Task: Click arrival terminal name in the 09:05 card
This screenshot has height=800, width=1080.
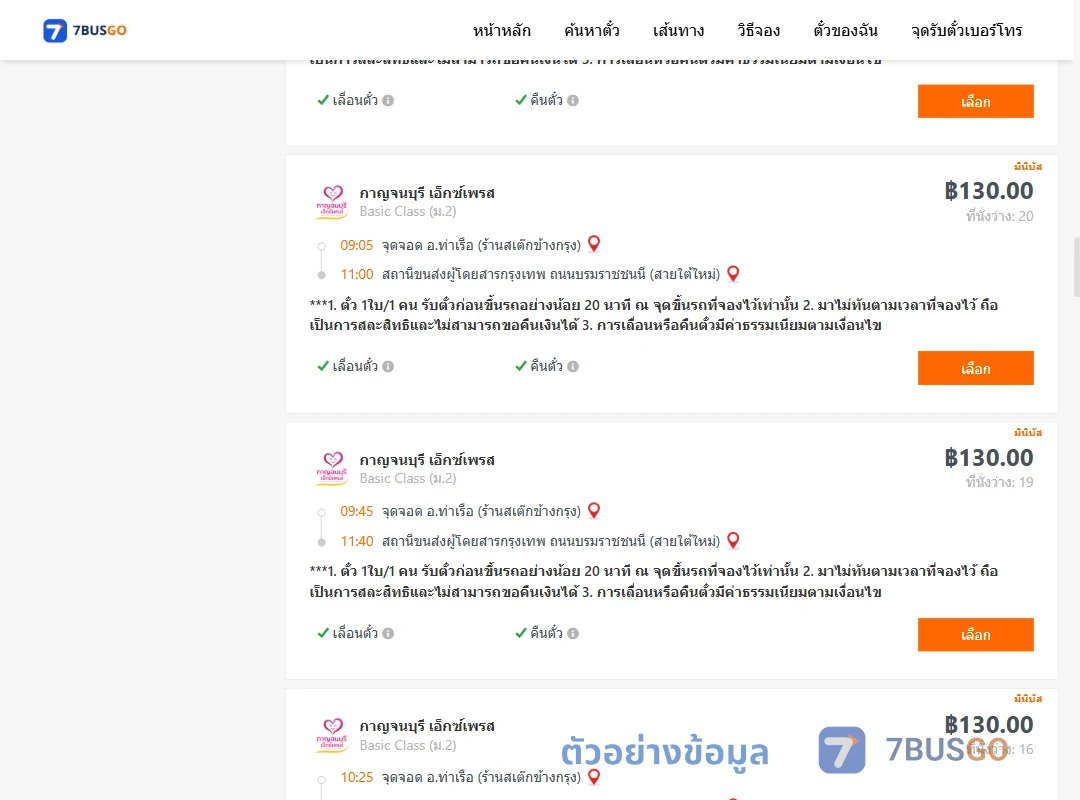Action: (551, 274)
